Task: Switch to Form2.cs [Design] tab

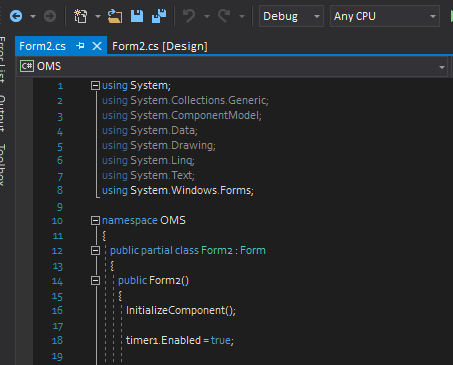Action: coord(160,46)
